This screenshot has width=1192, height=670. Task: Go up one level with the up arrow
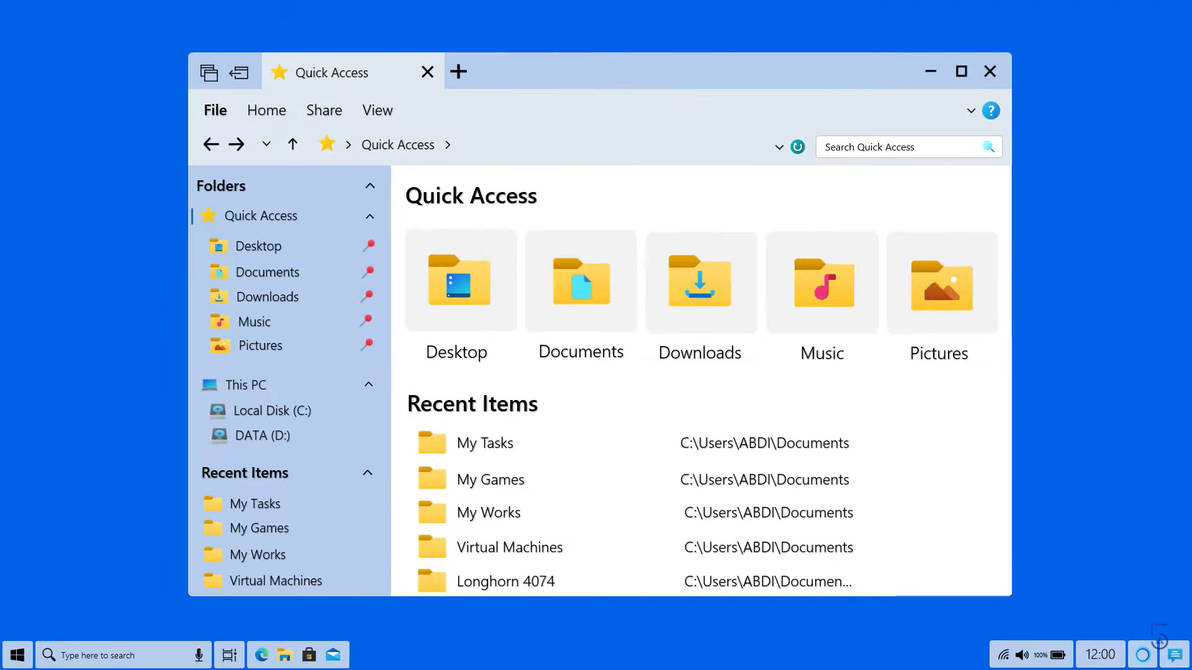293,144
